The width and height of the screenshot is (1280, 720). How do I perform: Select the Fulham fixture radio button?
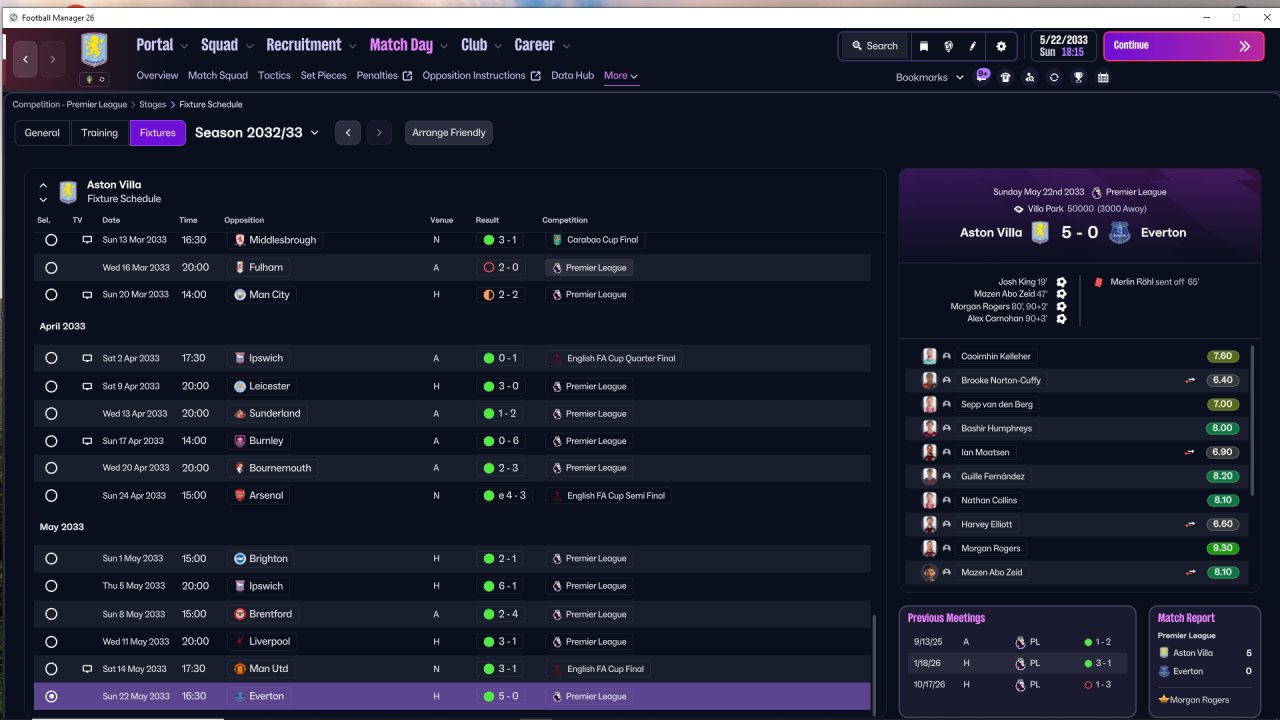(x=51, y=268)
